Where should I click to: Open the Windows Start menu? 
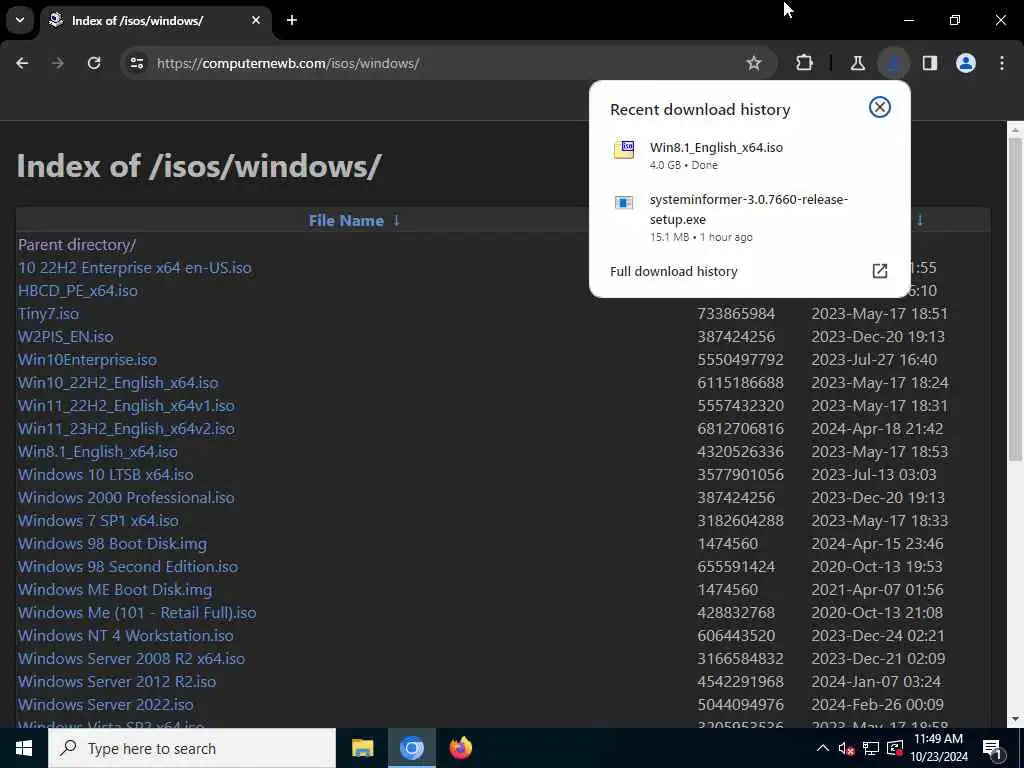click(24, 748)
